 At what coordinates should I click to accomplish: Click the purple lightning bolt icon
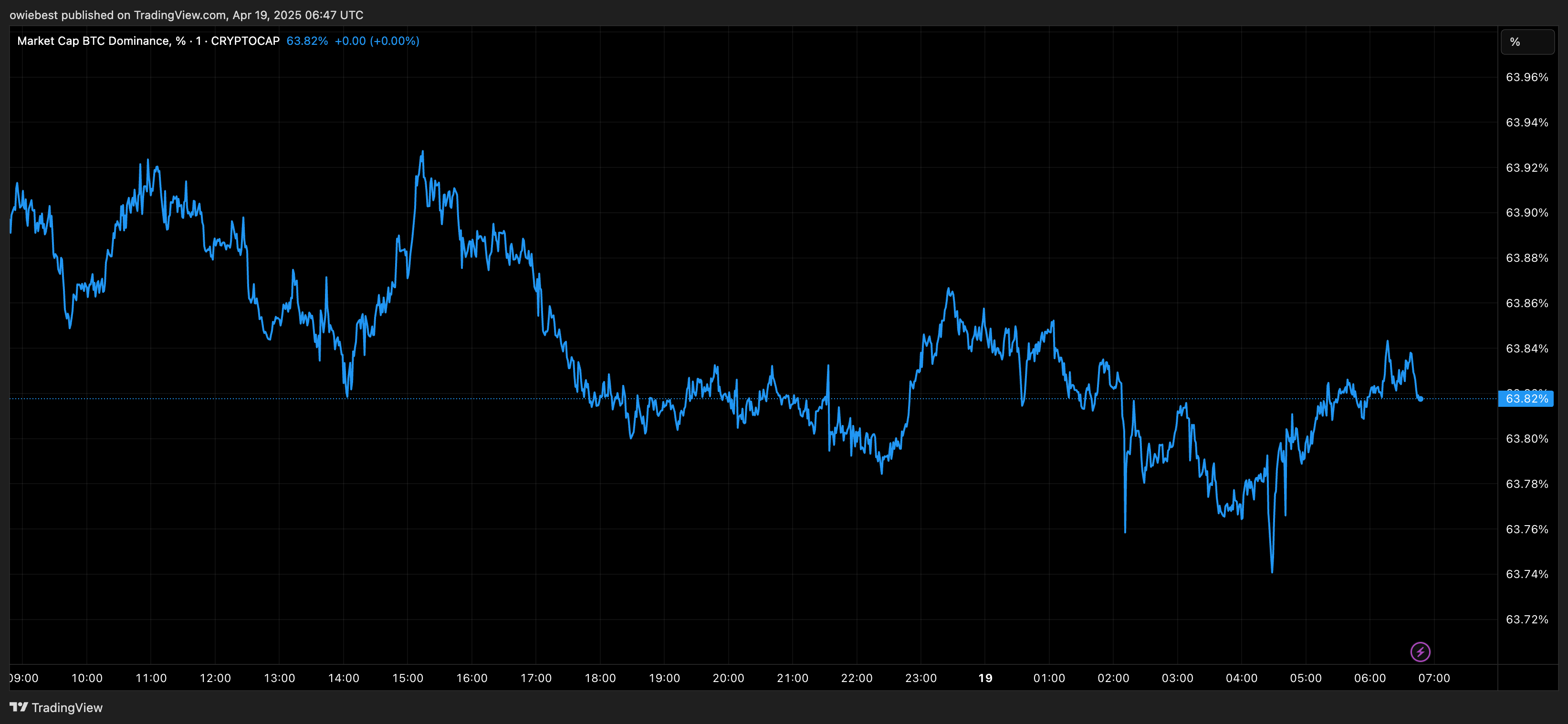(x=1420, y=652)
